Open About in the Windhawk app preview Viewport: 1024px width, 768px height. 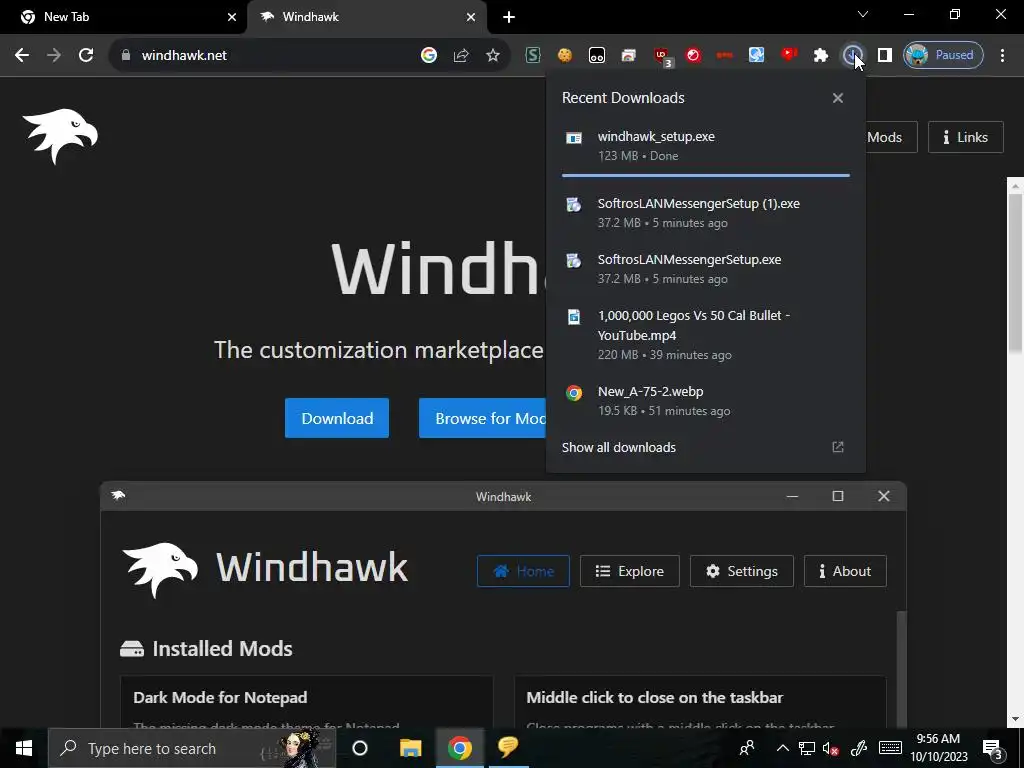[845, 571]
